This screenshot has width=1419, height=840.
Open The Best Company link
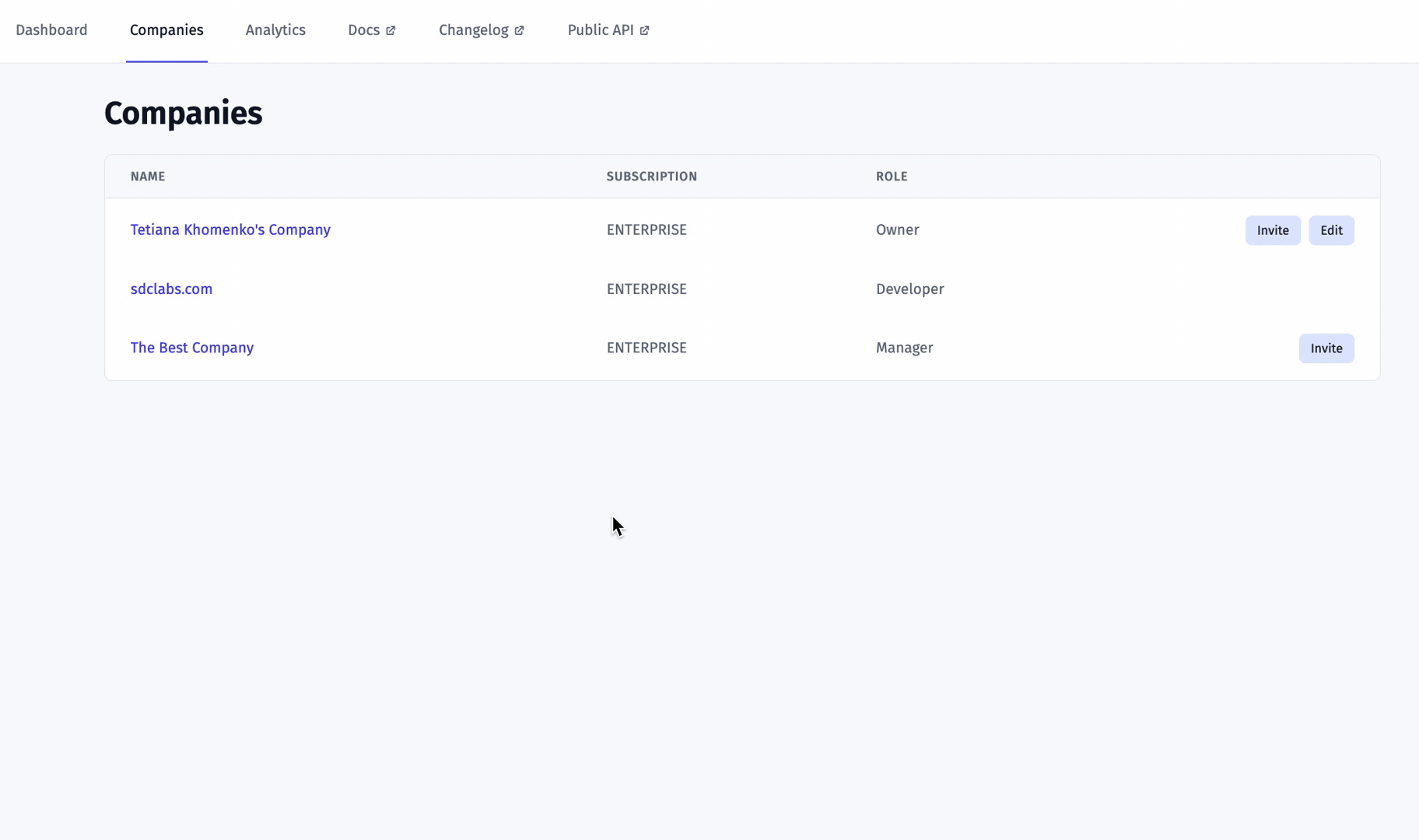pyautogui.click(x=192, y=348)
